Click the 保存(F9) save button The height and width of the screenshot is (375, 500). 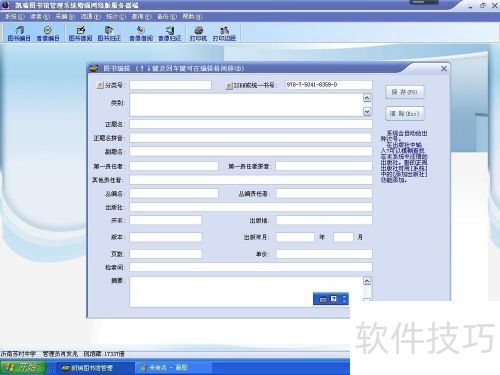pos(405,92)
